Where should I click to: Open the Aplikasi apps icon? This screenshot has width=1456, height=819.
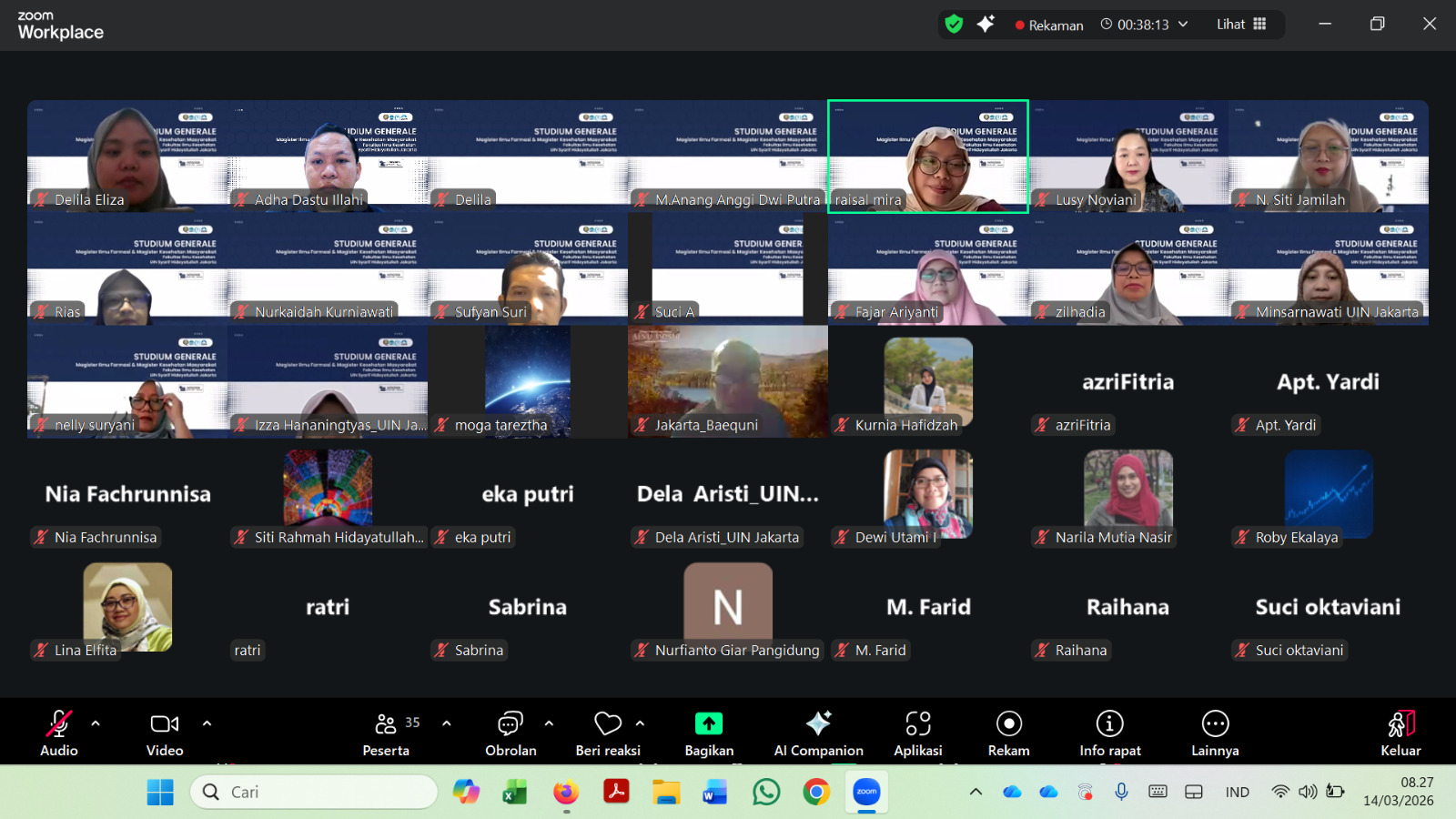click(x=917, y=724)
